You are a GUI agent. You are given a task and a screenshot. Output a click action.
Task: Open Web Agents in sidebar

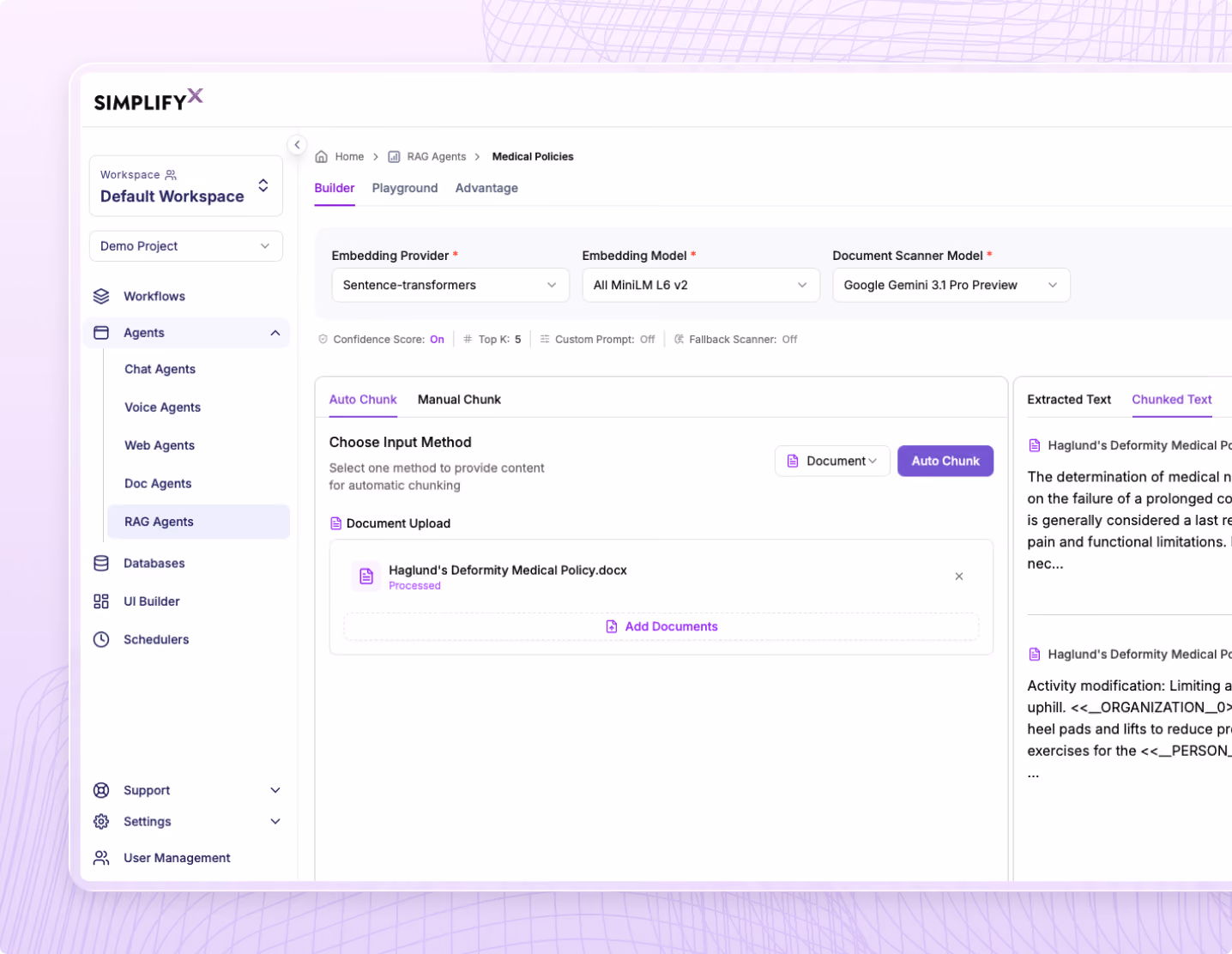160,445
